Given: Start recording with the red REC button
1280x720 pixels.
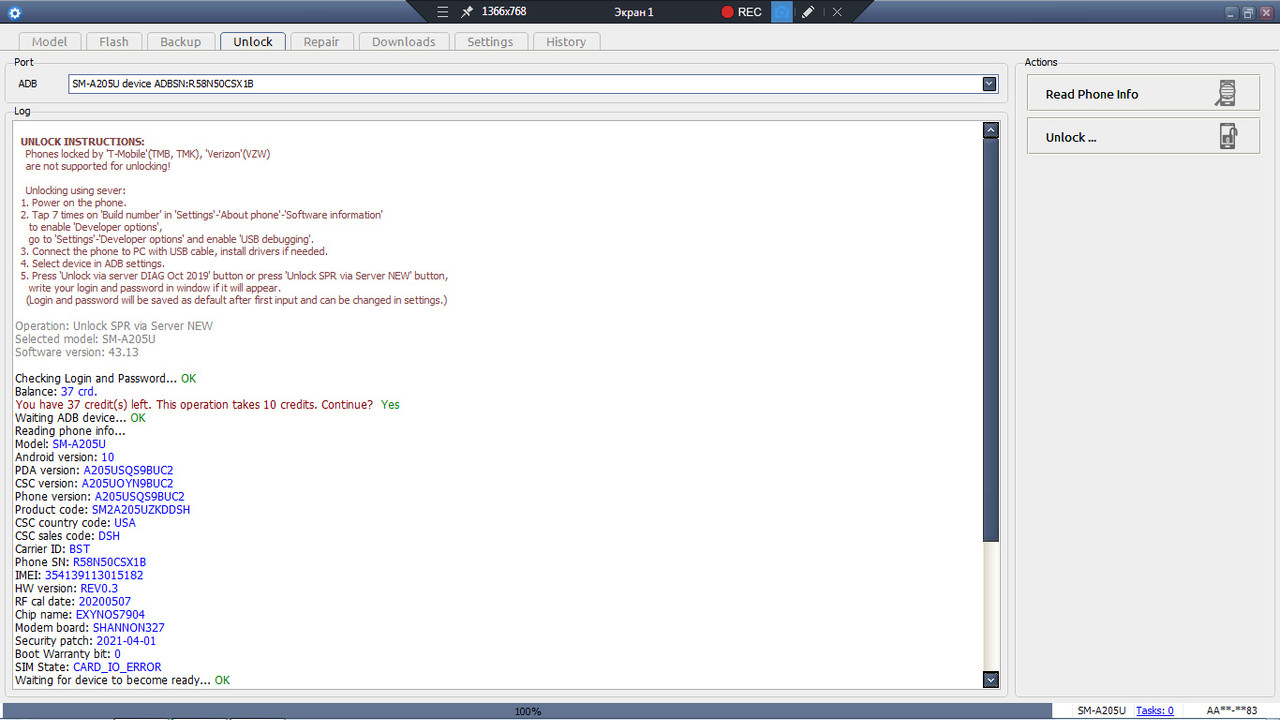Looking at the screenshot, I should point(742,12).
